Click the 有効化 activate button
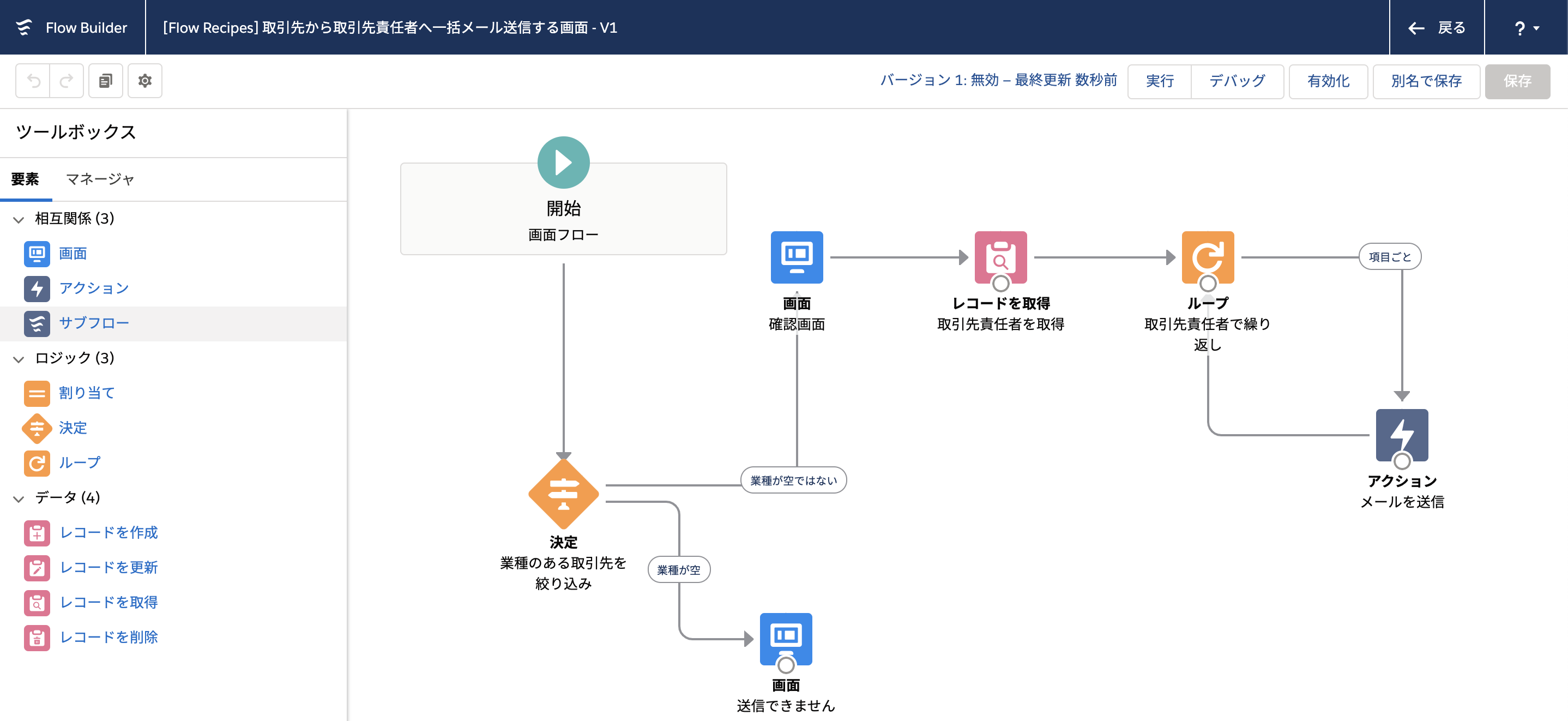Image resolution: width=1568 pixels, height=721 pixels. [x=1328, y=81]
